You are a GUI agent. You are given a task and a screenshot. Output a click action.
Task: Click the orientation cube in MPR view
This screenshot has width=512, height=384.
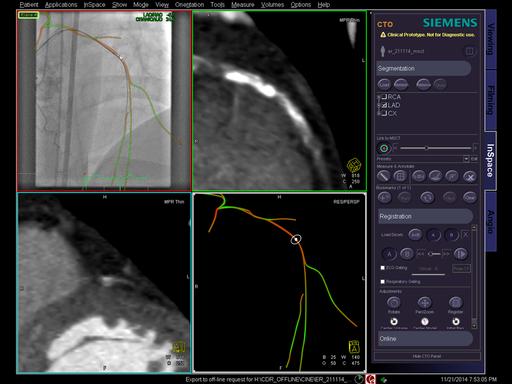point(353,165)
